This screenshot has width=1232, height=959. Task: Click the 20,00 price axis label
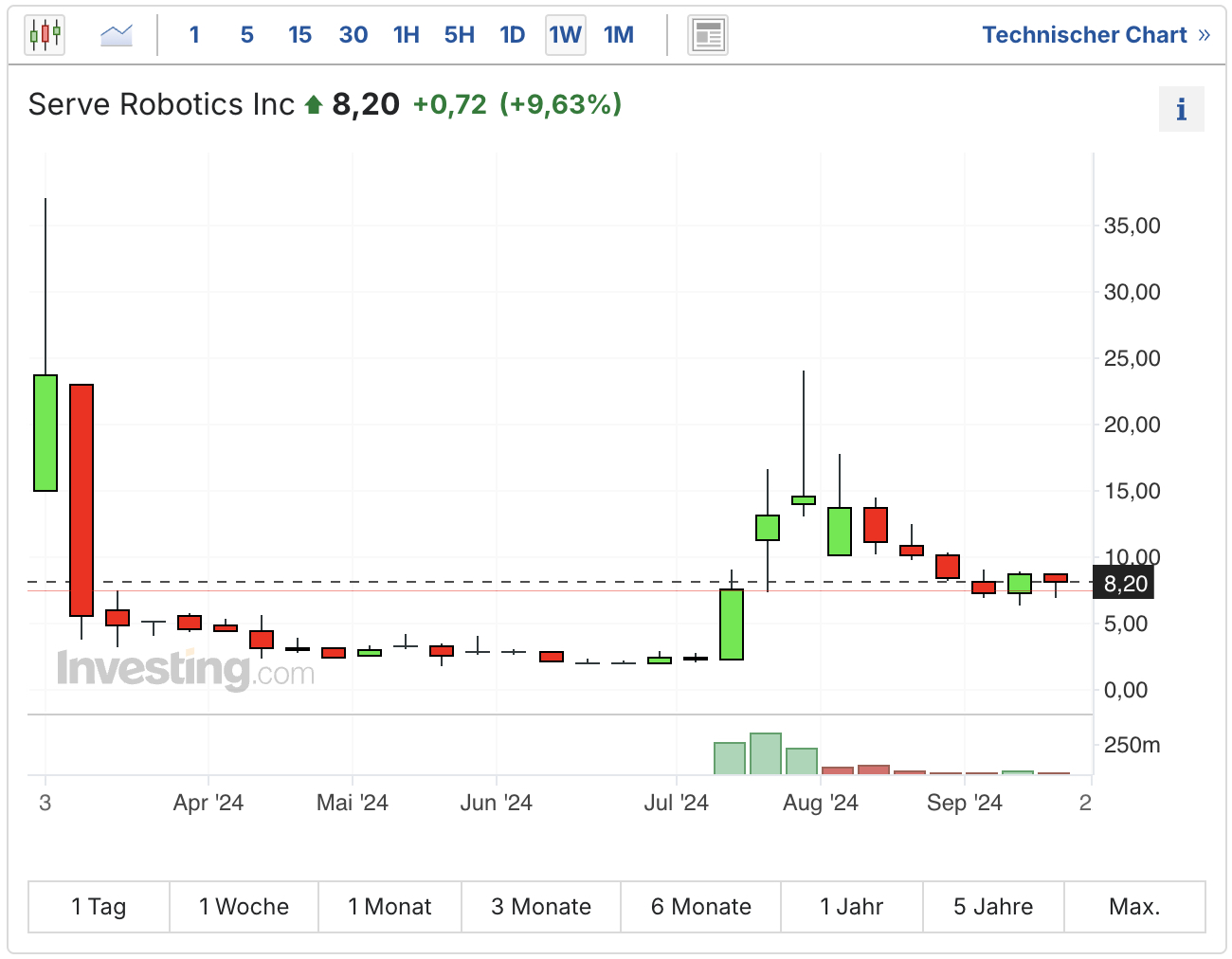[x=1132, y=425]
